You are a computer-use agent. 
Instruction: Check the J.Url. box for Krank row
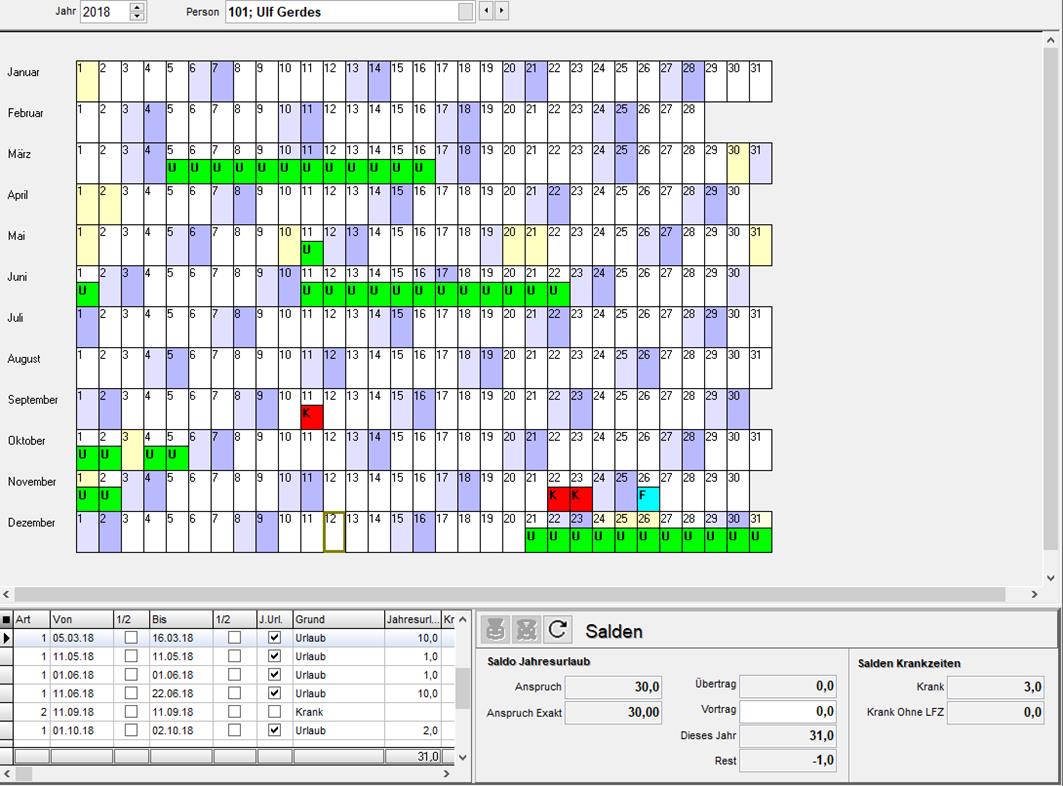275,712
